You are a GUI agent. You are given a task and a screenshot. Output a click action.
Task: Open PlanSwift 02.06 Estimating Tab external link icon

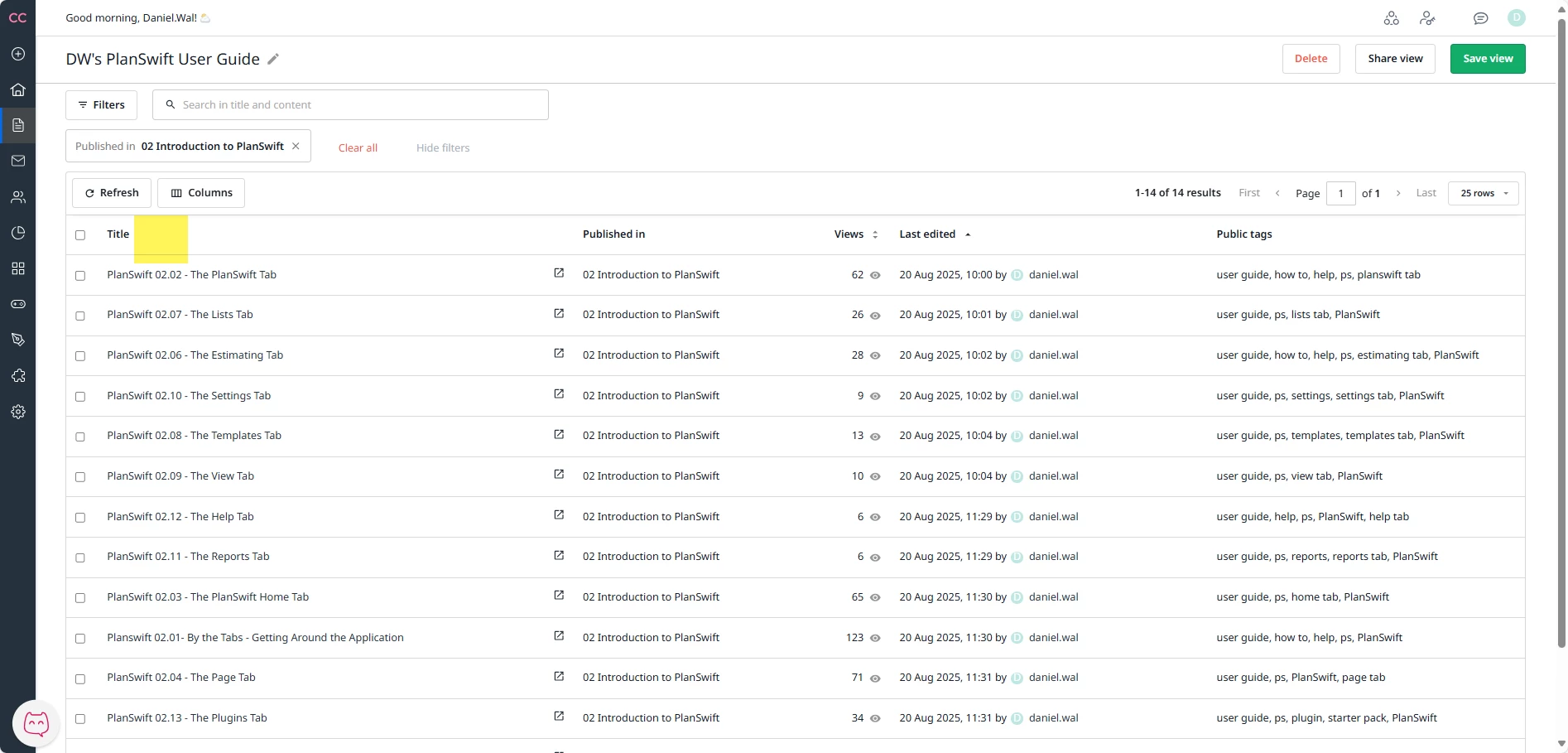559,354
